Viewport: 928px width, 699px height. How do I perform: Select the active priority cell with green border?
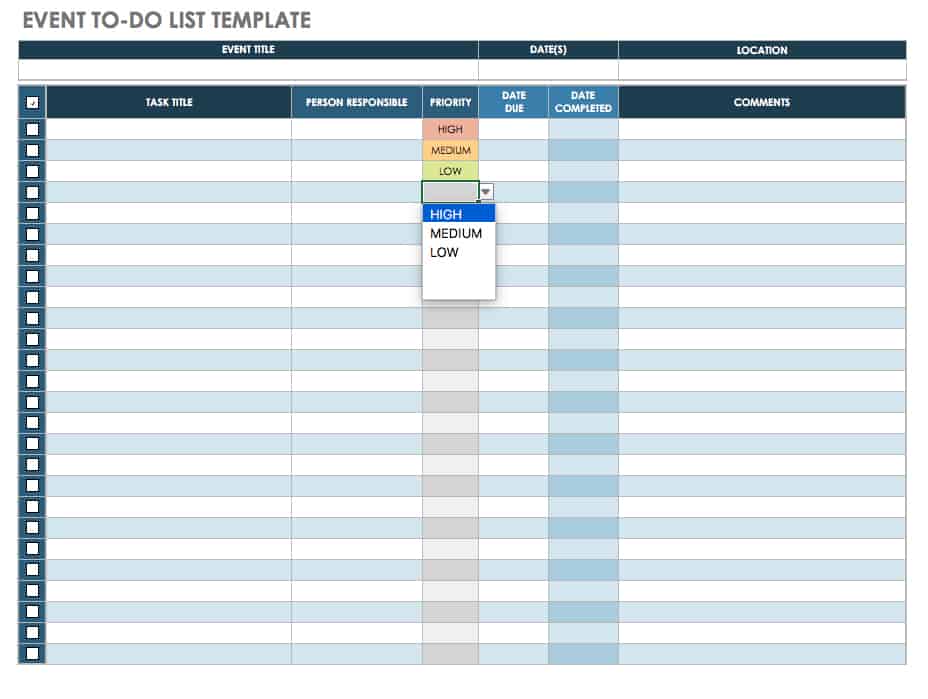pos(450,192)
